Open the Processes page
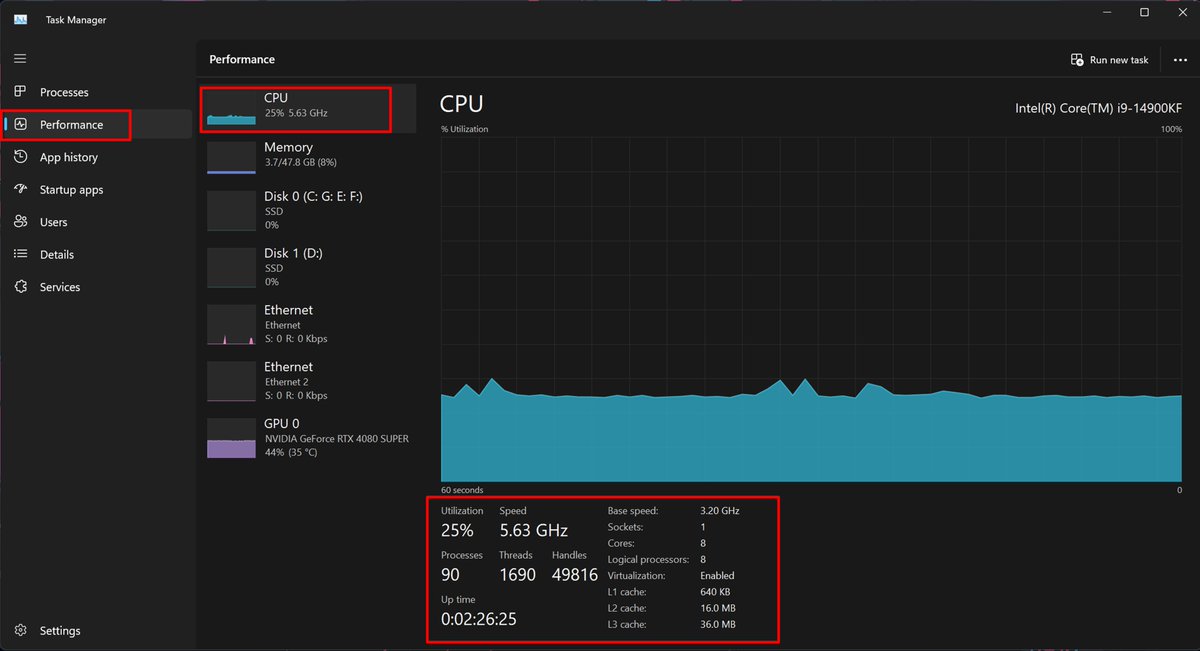 pyautogui.click(x=96, y=92)
